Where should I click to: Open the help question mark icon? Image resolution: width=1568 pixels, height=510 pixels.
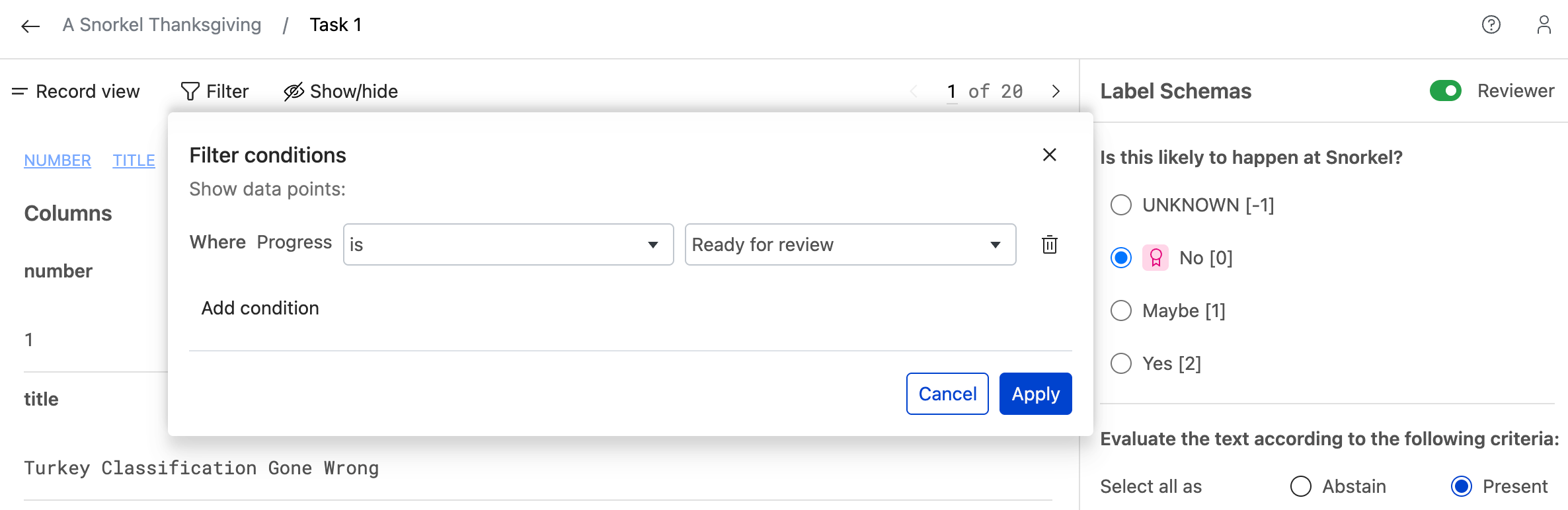[x=1492, y=25]
